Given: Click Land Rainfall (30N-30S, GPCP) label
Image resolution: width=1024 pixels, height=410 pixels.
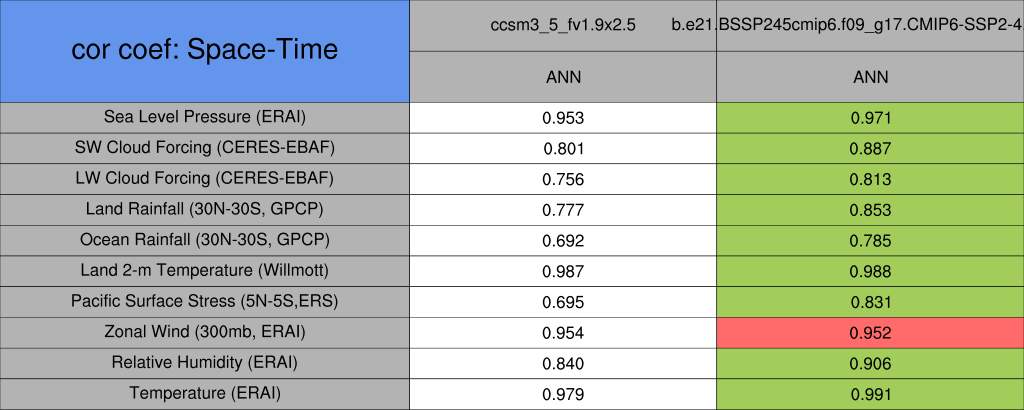Looking at the screenshot, I should tap(204, 209).
